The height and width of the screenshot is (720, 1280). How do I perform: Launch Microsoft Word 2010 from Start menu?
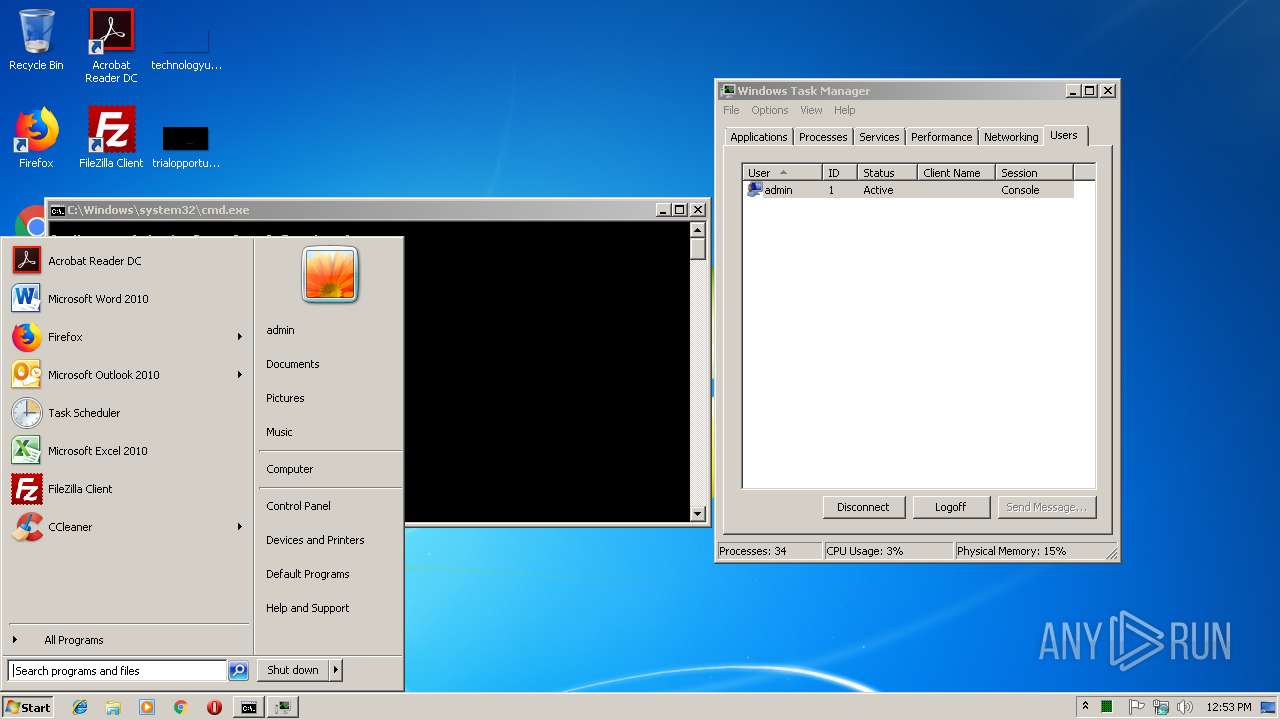pyautogui.click(x=127, y=299)
